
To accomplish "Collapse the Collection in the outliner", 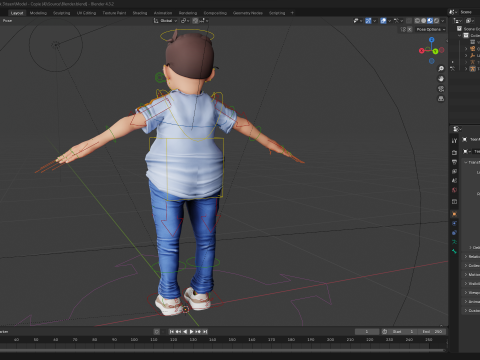I will pyautogui.click(x=460, y=35).
